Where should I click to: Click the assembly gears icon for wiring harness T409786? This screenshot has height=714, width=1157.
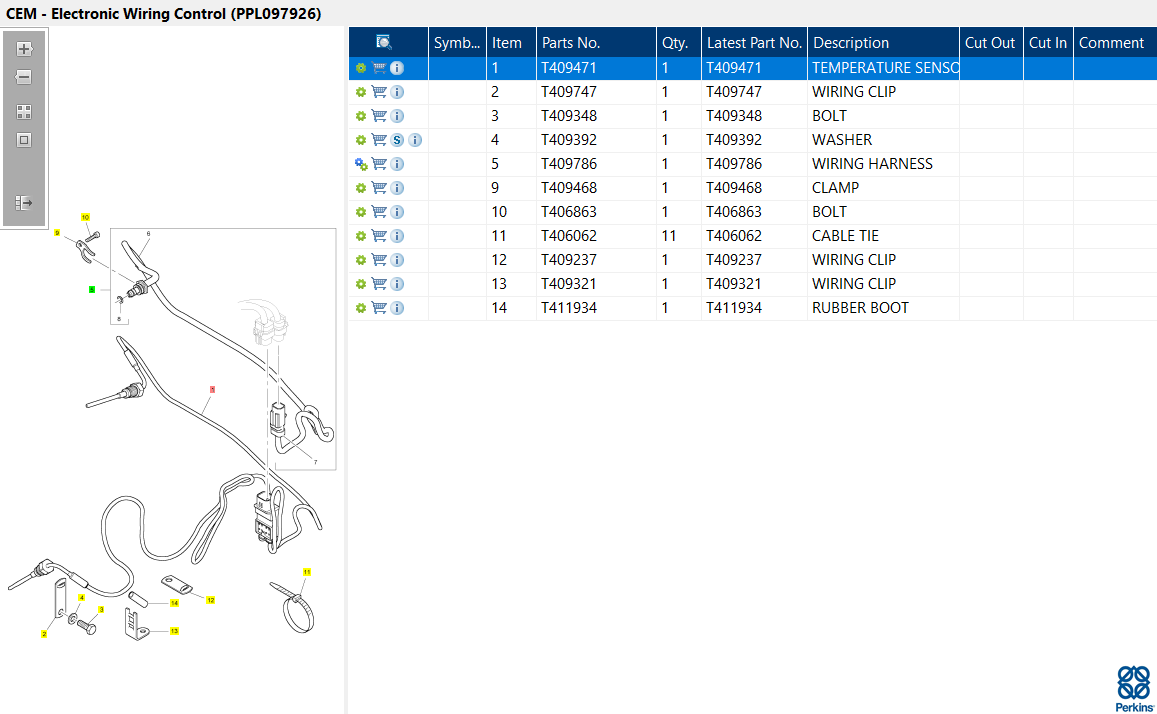(x=361, y=164)
